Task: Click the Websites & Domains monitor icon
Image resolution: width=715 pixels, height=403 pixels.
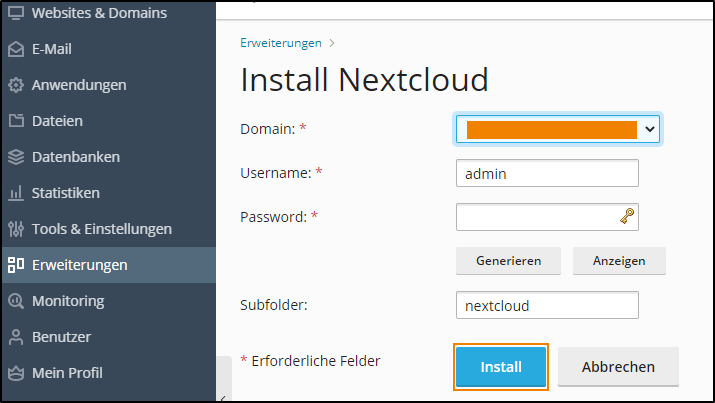Action: (x=15, y=14)
